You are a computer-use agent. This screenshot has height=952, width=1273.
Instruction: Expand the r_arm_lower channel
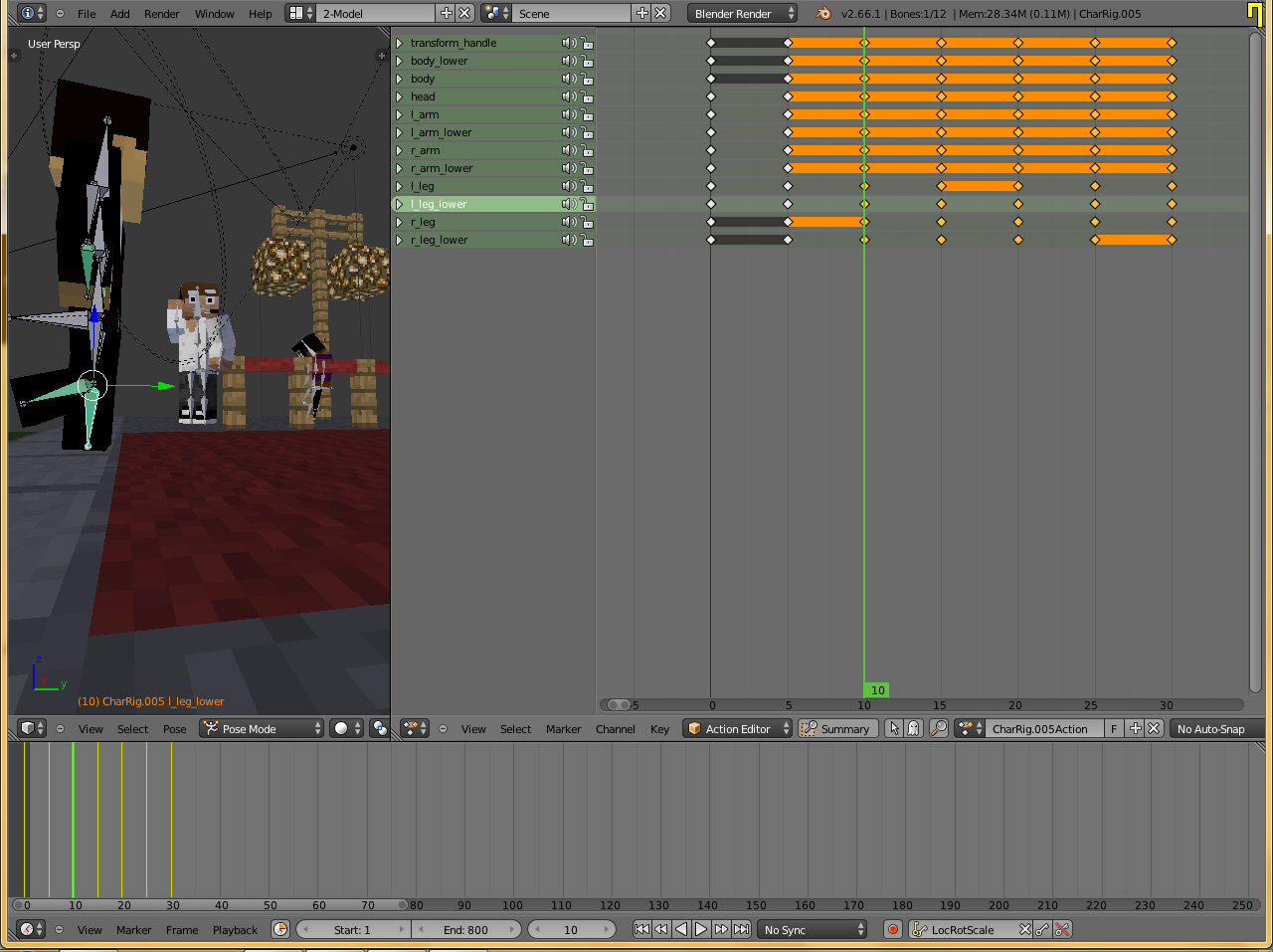click(x=400, y=168)
